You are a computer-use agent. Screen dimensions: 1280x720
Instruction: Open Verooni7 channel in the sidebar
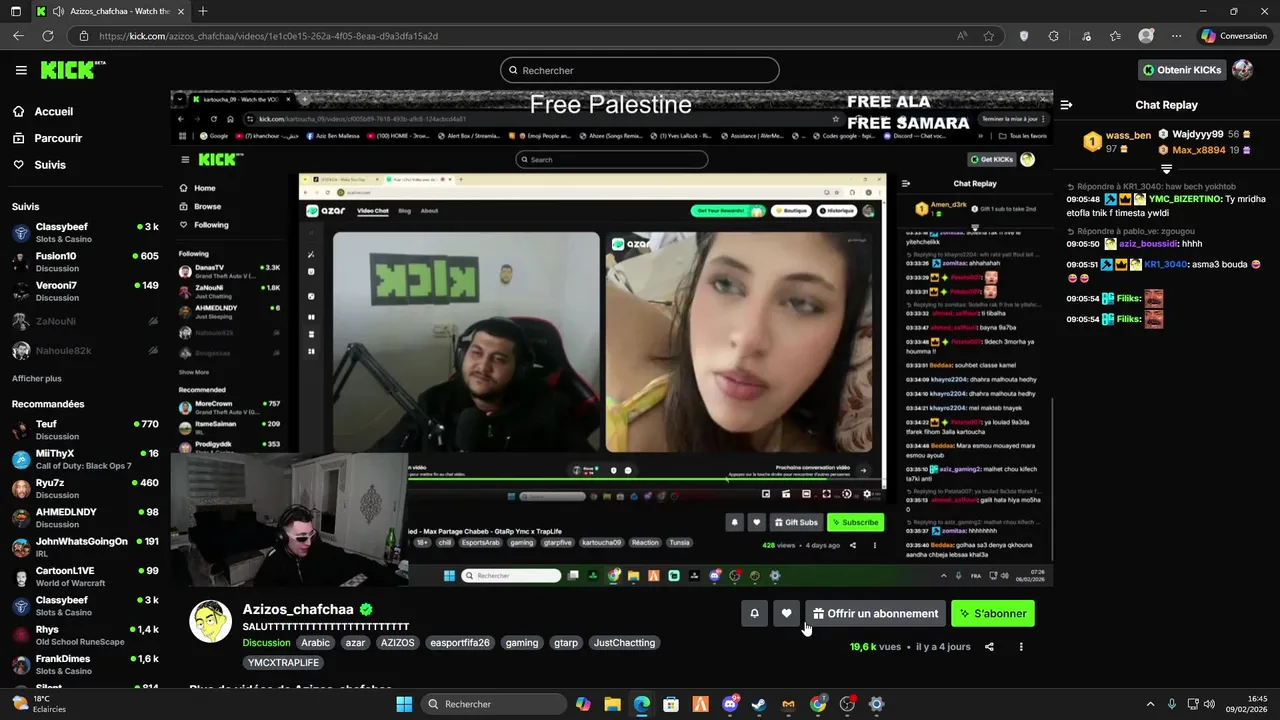coord(85,291)
